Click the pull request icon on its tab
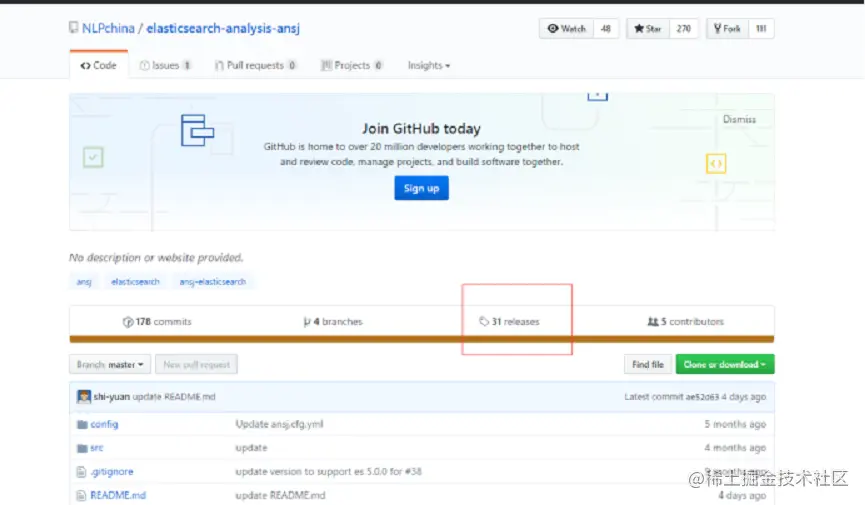865x505 pixels. [x=219, y=65]
